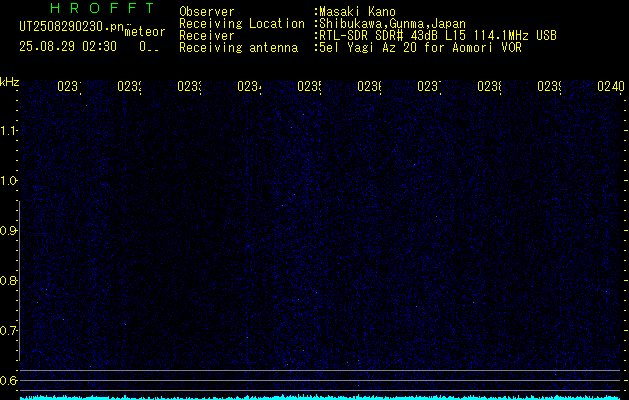Image resolution: width=629 pixels, height=400 pixels.
Task: Click the Receiver label
Action: [x=207, y=36]
